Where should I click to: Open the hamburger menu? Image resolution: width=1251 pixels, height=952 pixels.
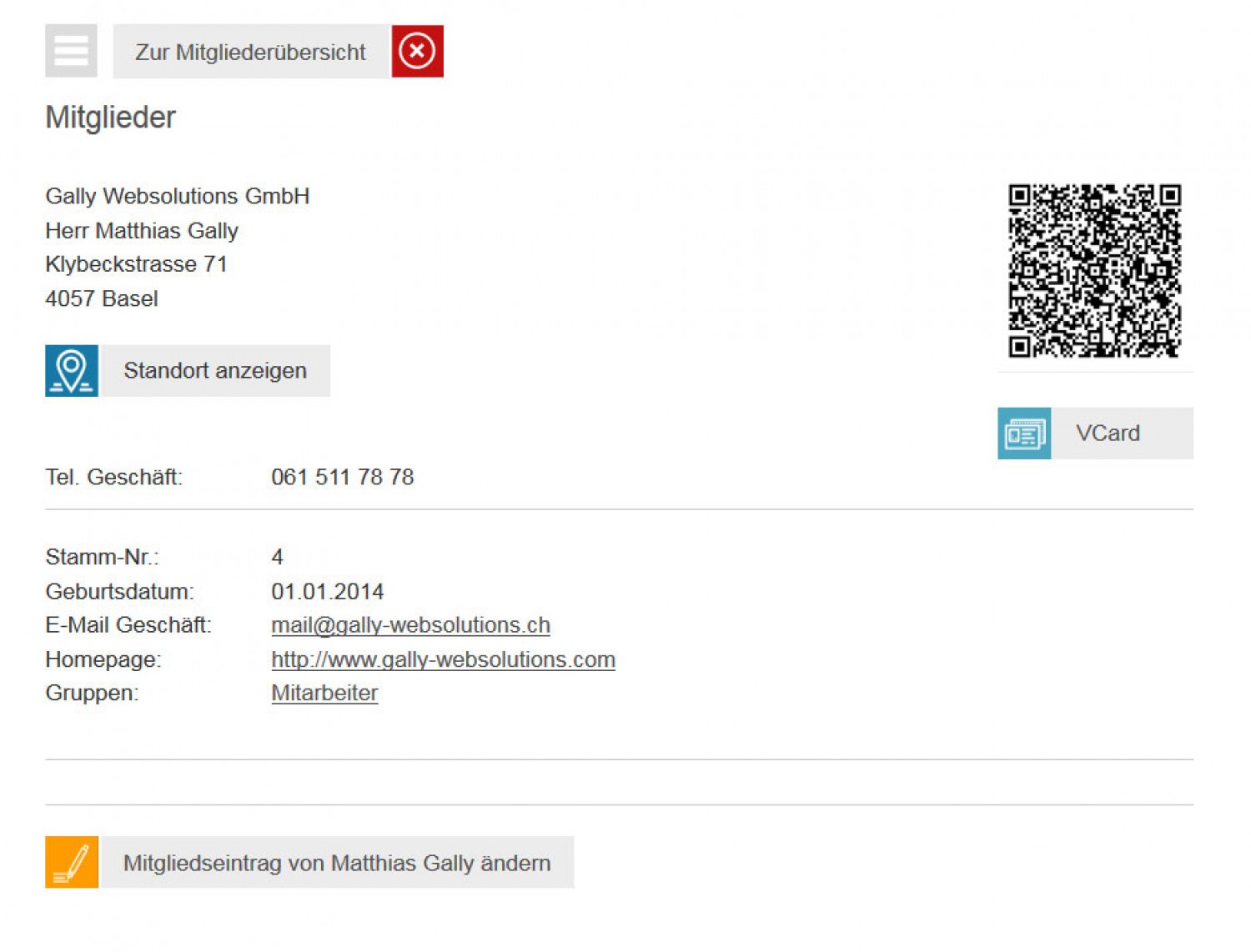click(x=71, y=51)
